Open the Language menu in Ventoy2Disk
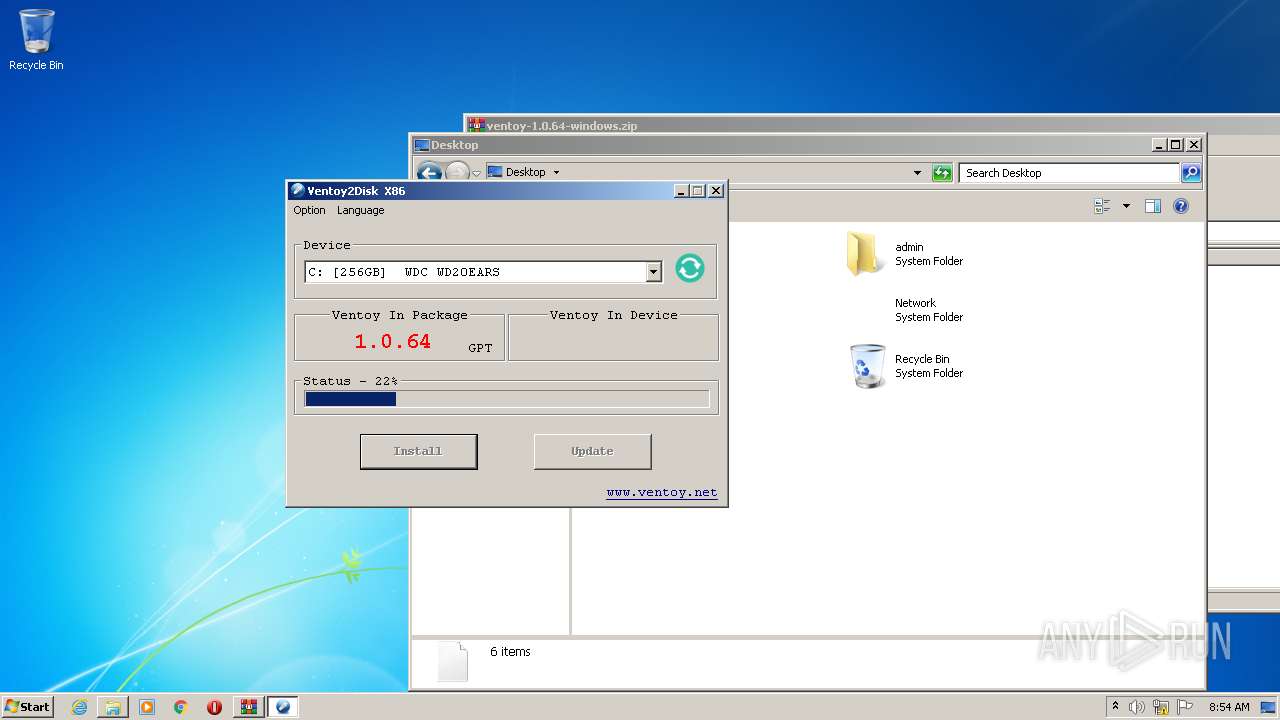Image resolution: width=1280 pixels, height=720 pixels. (x=360, y=210)
